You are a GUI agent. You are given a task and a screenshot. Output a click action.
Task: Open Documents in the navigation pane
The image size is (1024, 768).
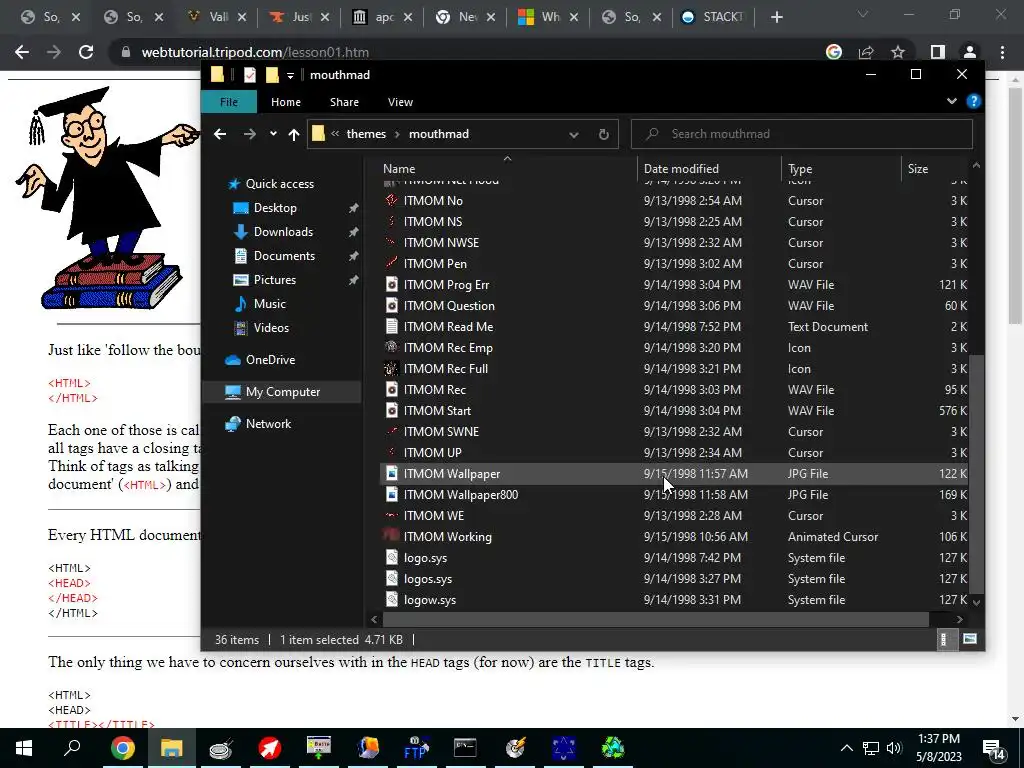[x=284, y=256]
